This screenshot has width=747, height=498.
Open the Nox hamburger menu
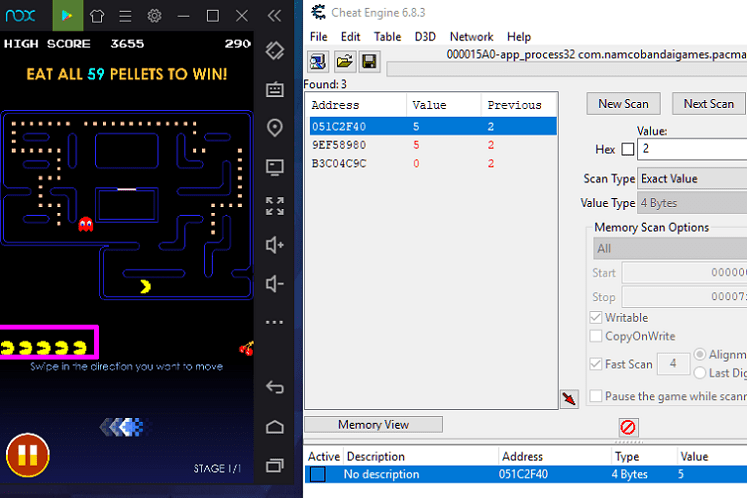(x=125, y=16)
